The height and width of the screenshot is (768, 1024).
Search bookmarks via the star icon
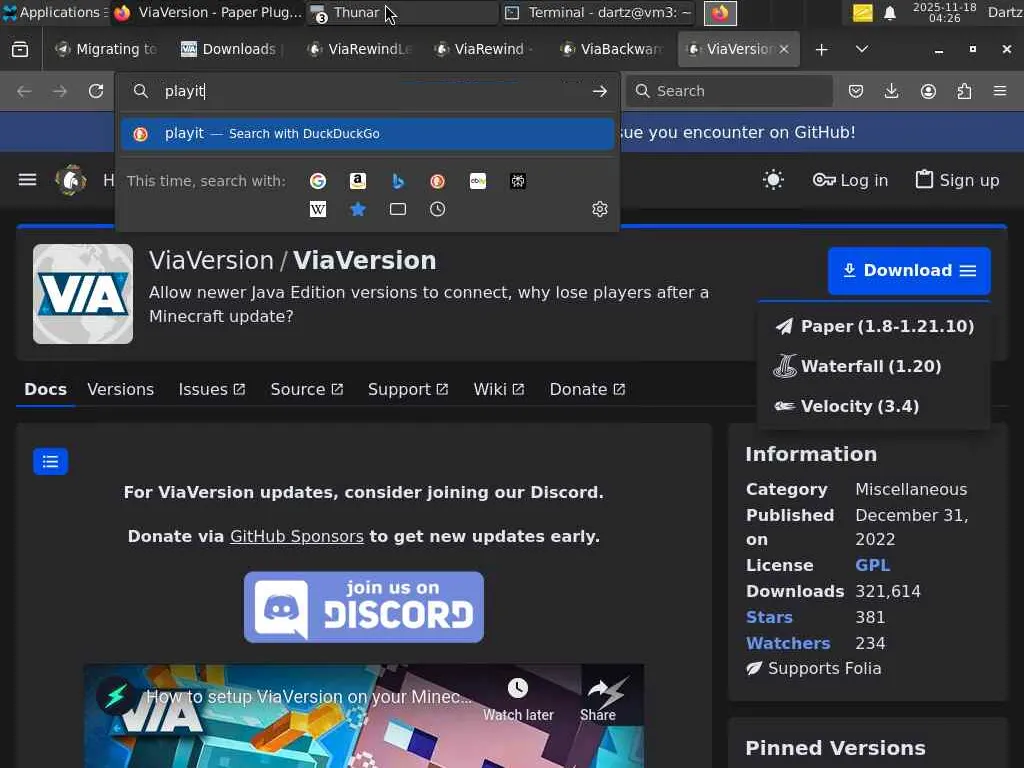coord(358,209)
